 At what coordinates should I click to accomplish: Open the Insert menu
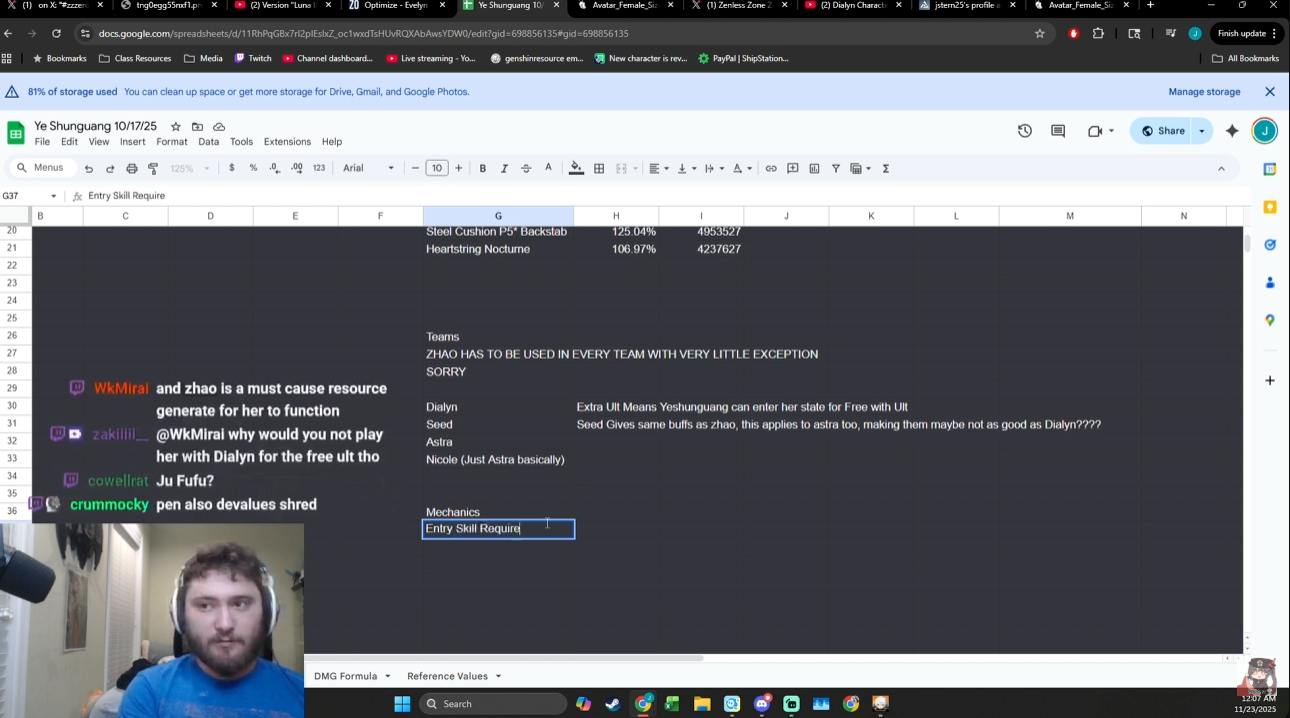click(132, 142)
